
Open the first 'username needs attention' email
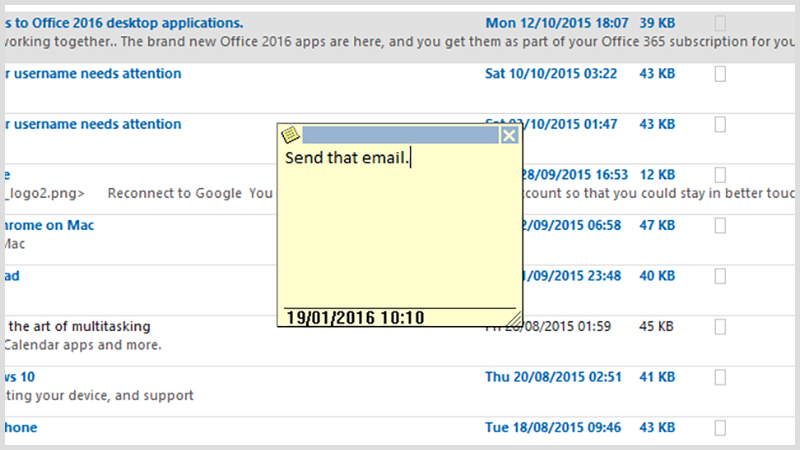[93, 73]
